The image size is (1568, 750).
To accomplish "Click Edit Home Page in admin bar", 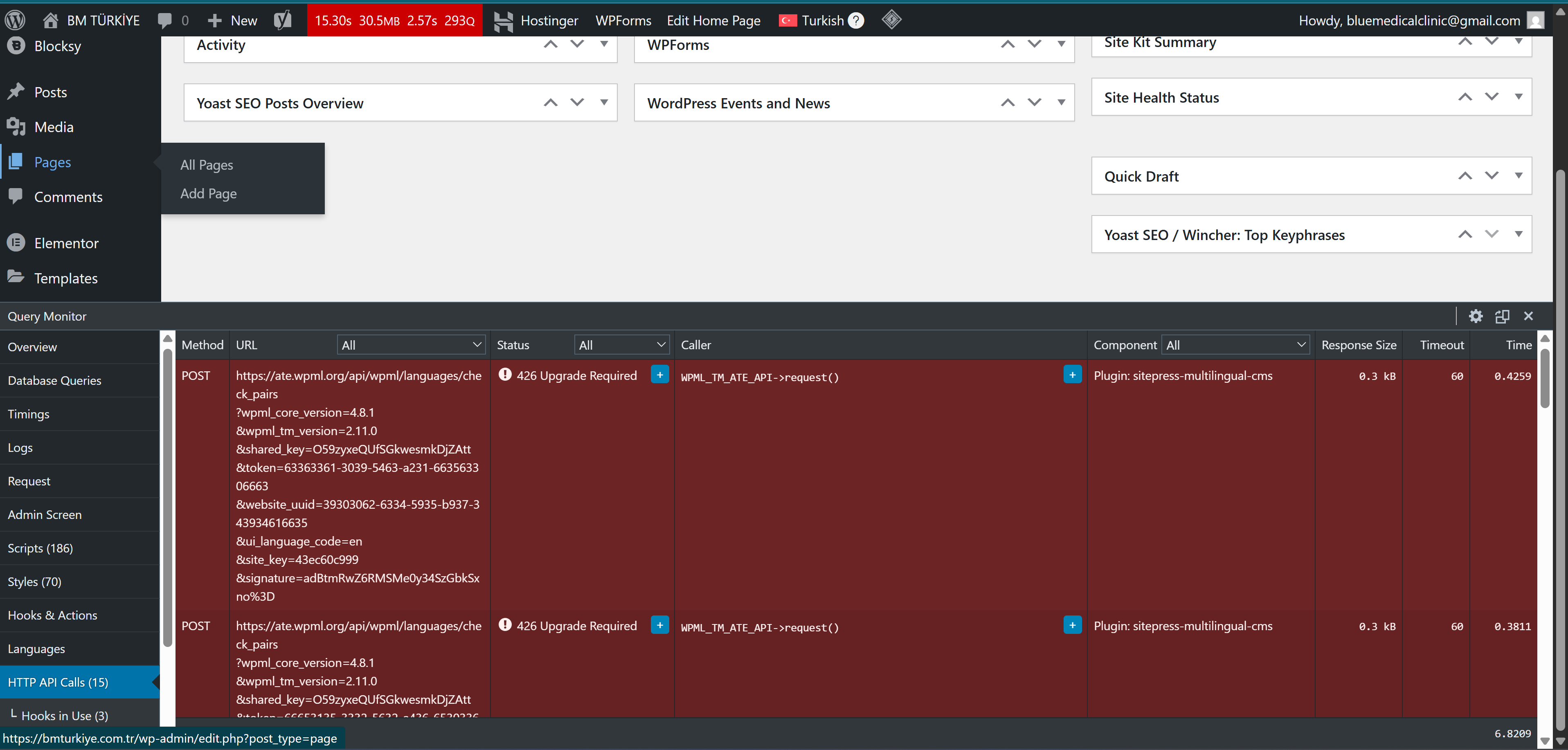I will click(713, 20).
